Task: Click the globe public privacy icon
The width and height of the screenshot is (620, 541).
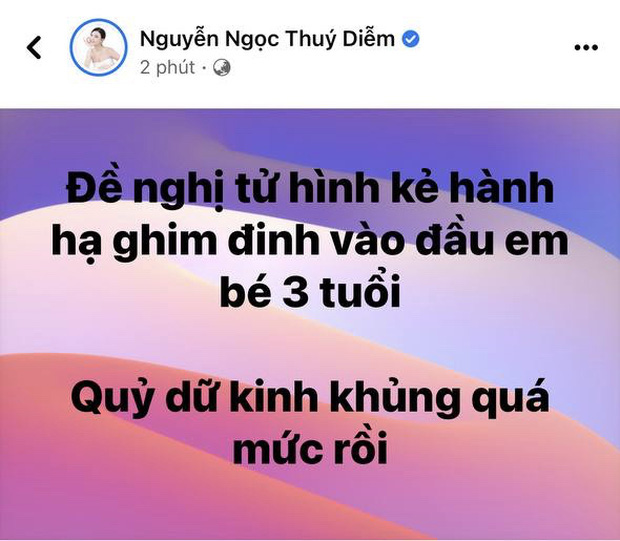Action: [222, 68]
